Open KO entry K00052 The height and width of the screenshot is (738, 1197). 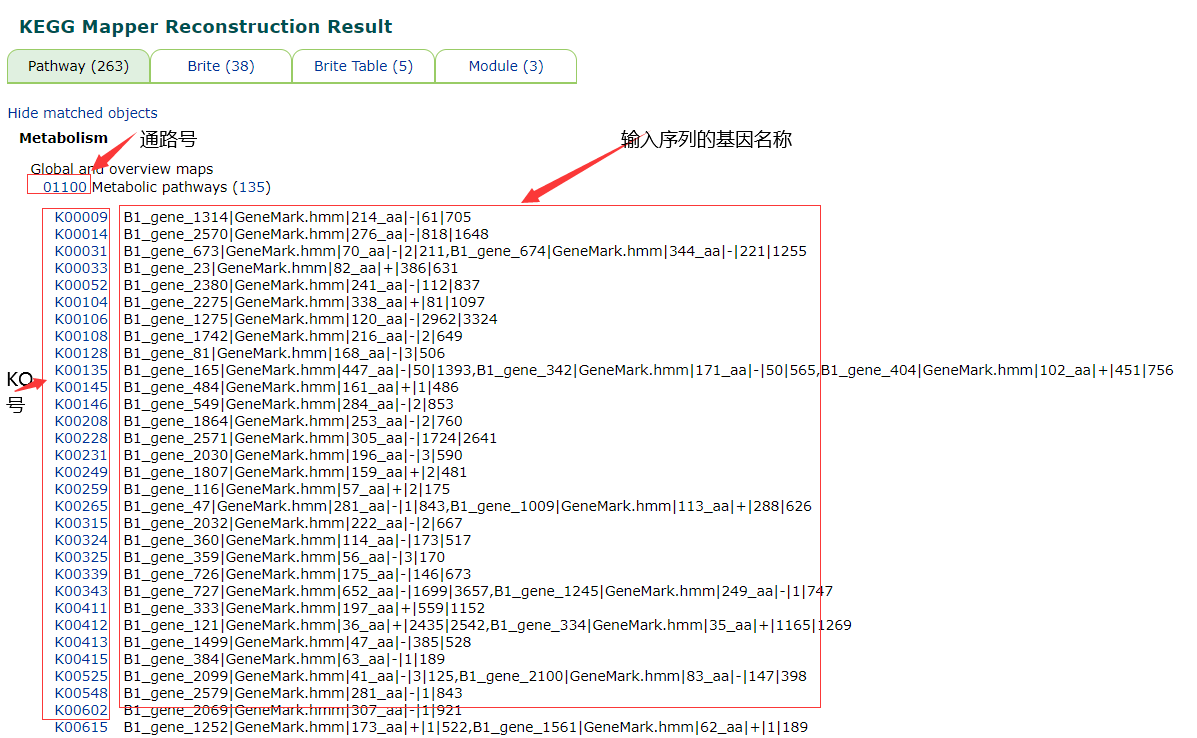[x=81, y=285]
